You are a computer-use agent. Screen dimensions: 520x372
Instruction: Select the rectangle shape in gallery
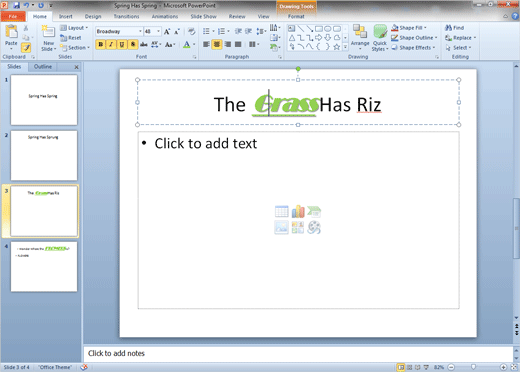pos(319,29)
